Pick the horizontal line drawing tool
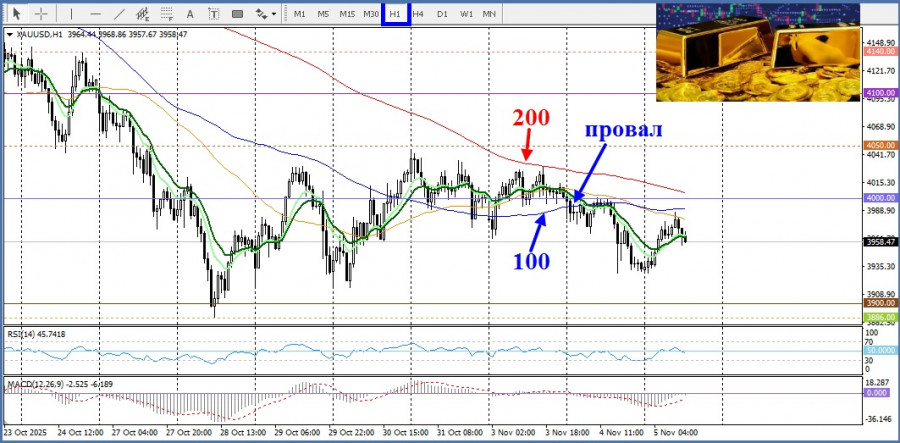The width and height of the screenshot is (900, 443). tap(95, 13)
